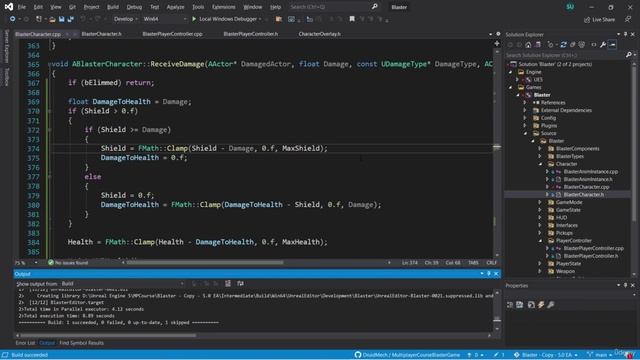This screenshot has height=360, width=640.
Task: Click the Collapse All icon in Solution Explorer
Action: pos(573,45)
